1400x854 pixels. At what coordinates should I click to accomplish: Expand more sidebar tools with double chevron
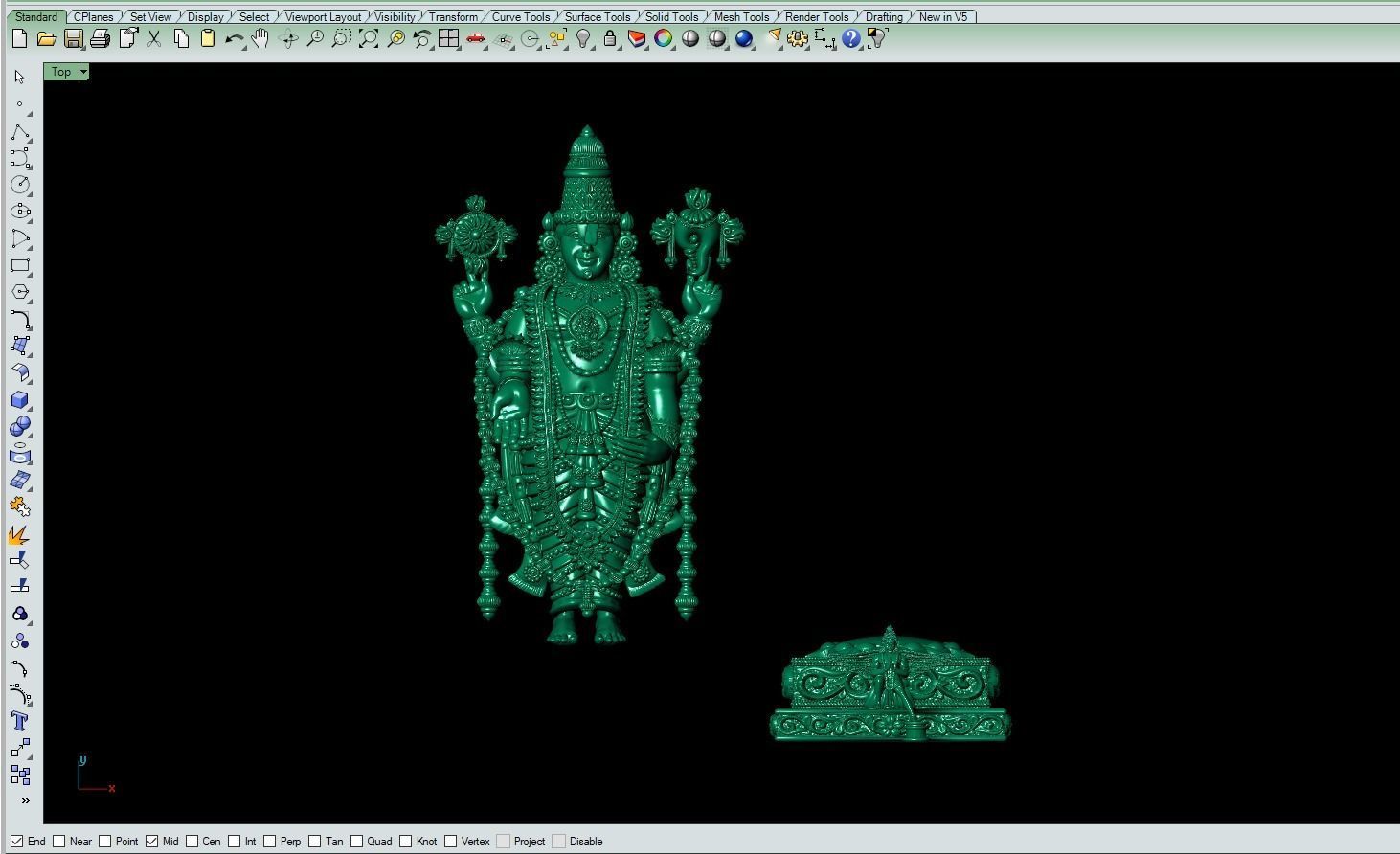25,800
